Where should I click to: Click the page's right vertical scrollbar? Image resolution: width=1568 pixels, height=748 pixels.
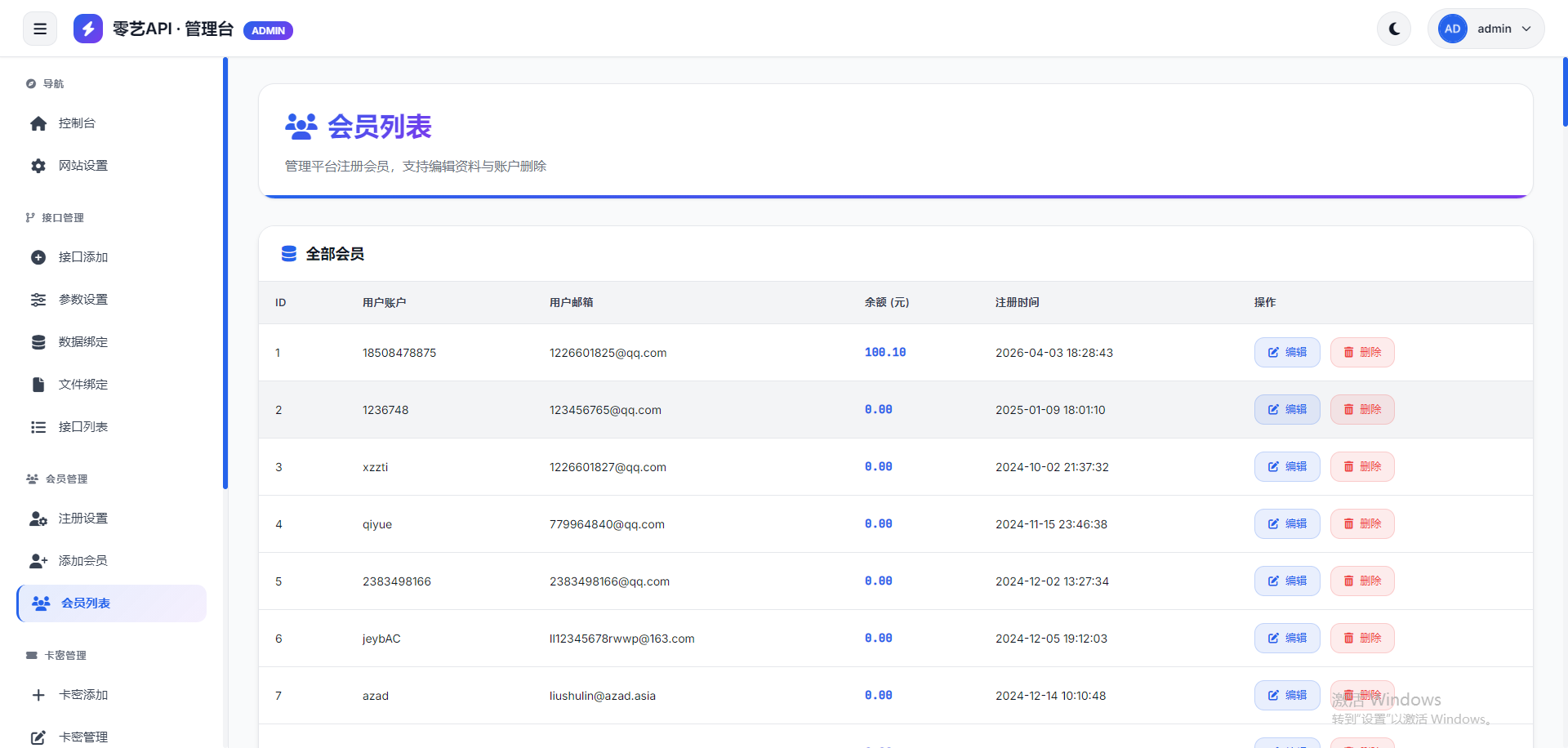pyautogui.click(x=1564, y=91)
